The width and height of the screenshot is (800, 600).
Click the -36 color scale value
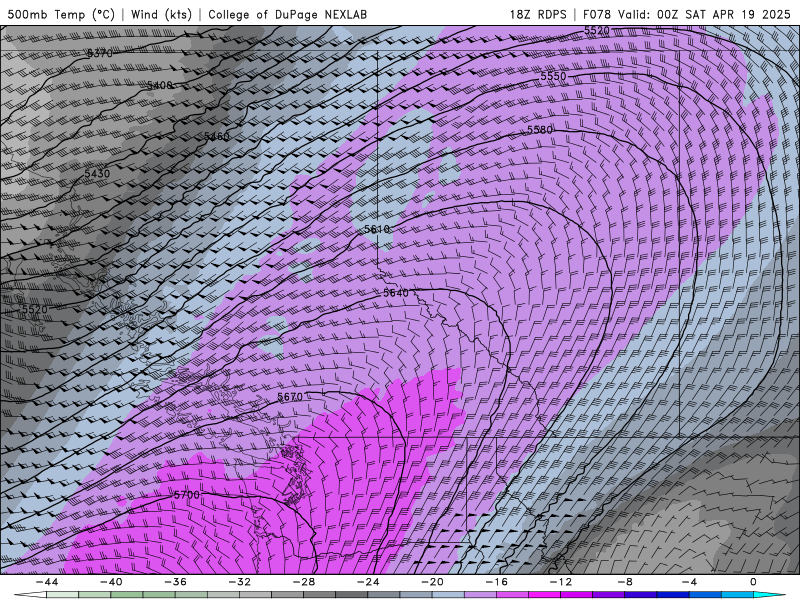(175, 582)
